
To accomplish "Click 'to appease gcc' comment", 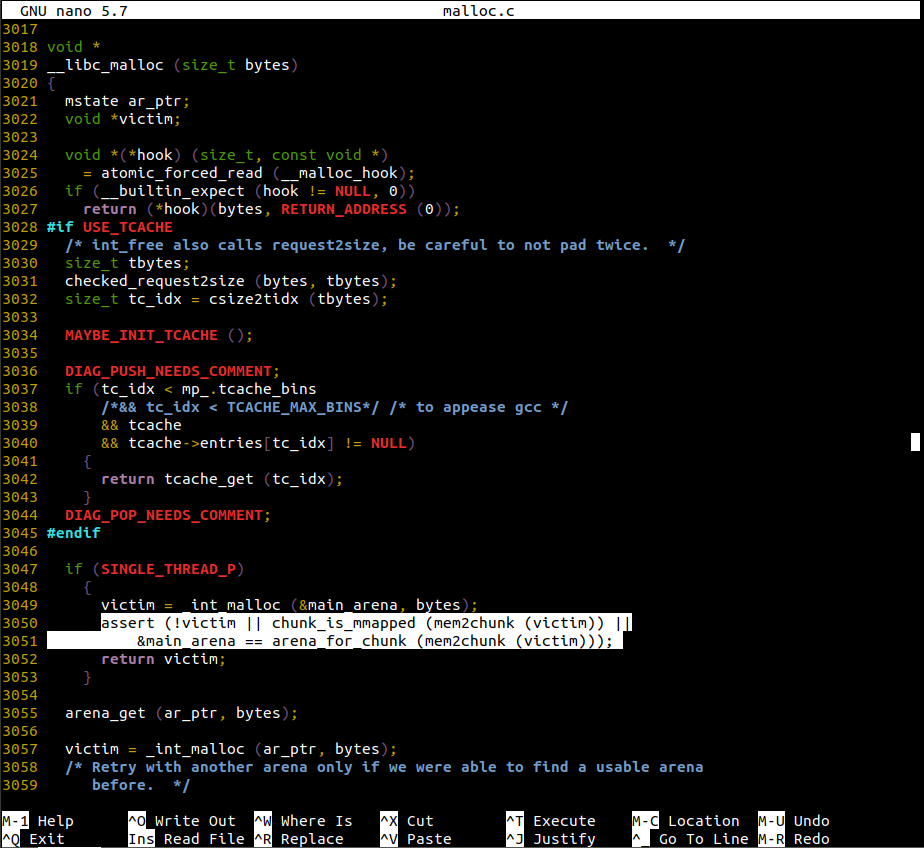I will (x=478, y=407).
